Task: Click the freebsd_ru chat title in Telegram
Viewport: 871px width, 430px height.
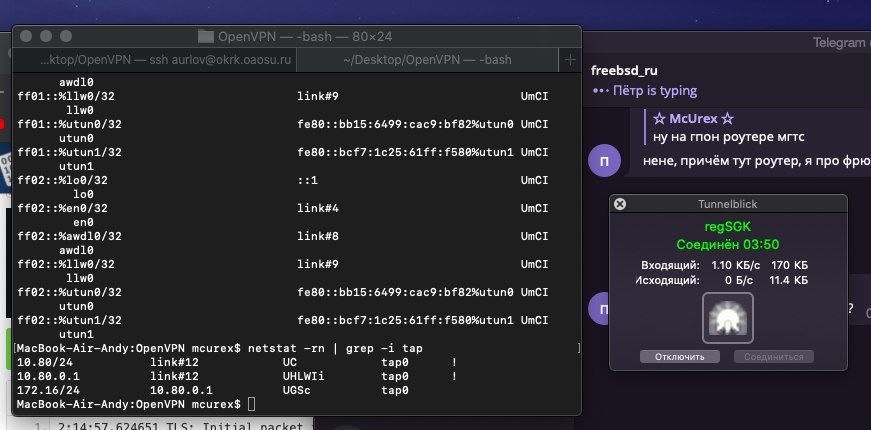Action: point(624,71)
